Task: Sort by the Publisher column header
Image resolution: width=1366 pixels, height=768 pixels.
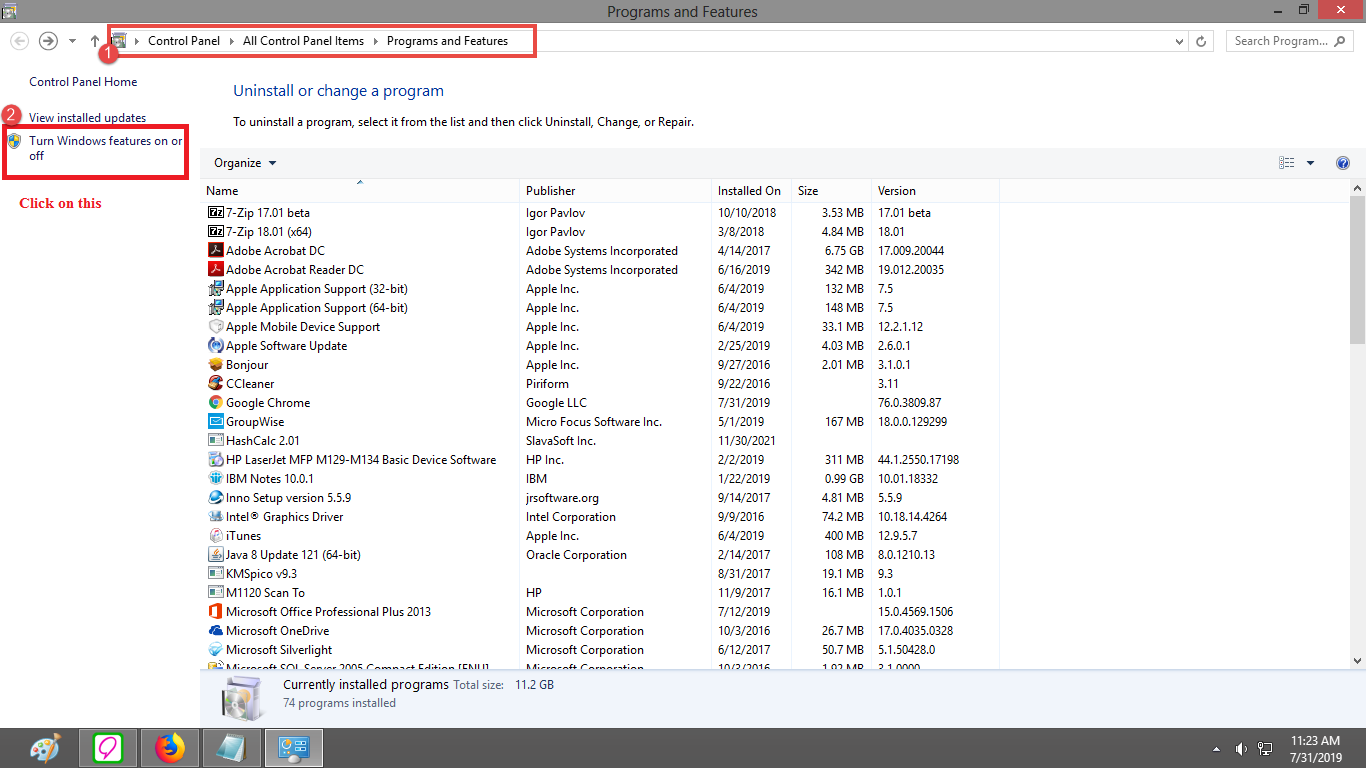Action: pos(615,190)
